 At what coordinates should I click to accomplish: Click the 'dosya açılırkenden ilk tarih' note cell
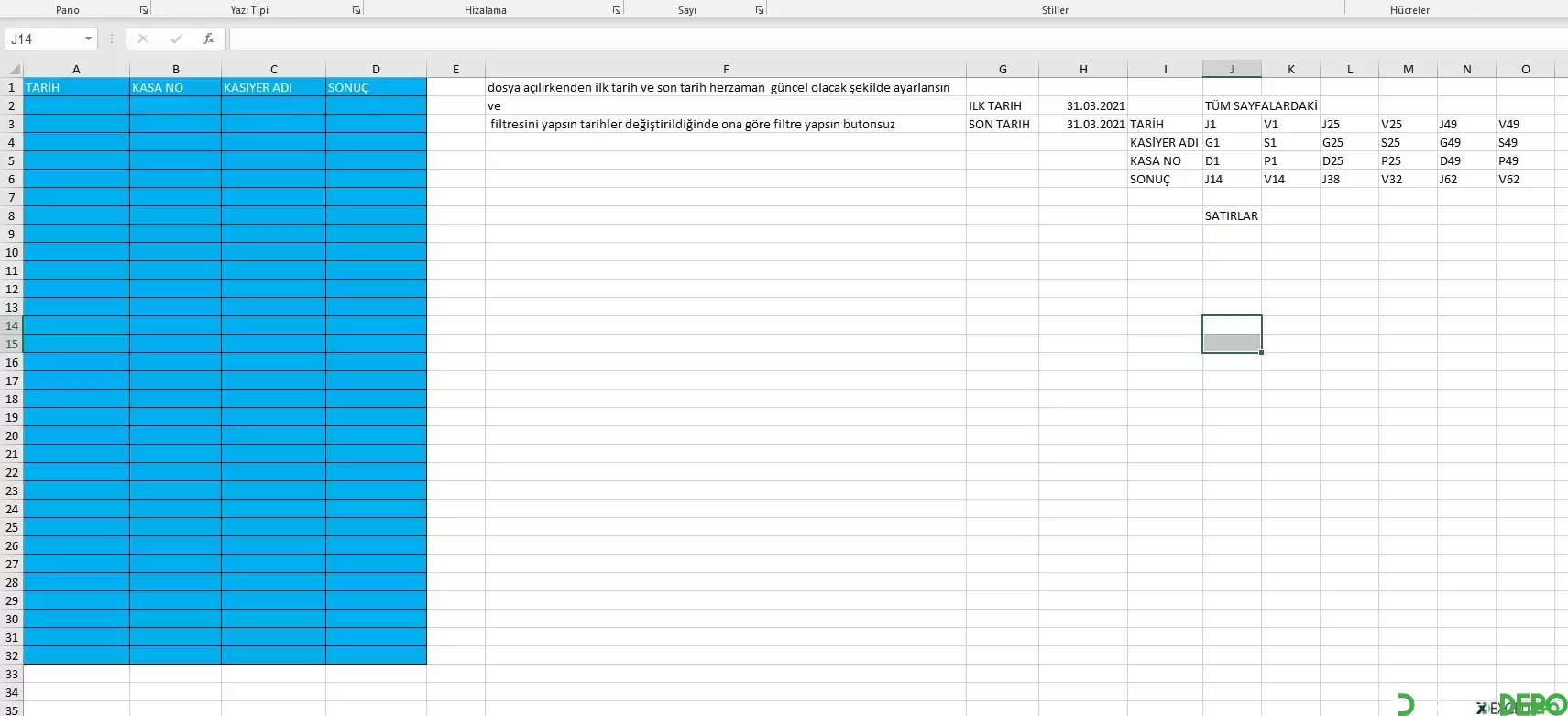pos(726,87)
